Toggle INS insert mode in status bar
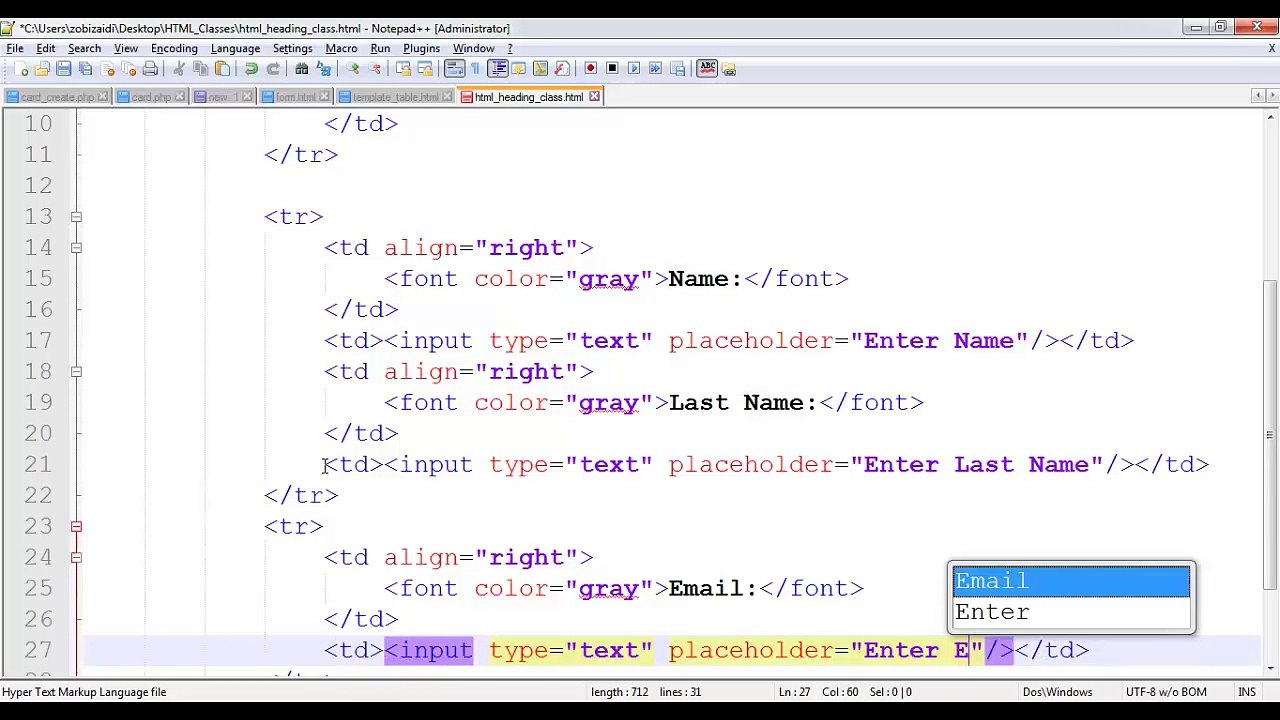The image size is (1280, 720). pyautogui.click(x=1246, y=692)
